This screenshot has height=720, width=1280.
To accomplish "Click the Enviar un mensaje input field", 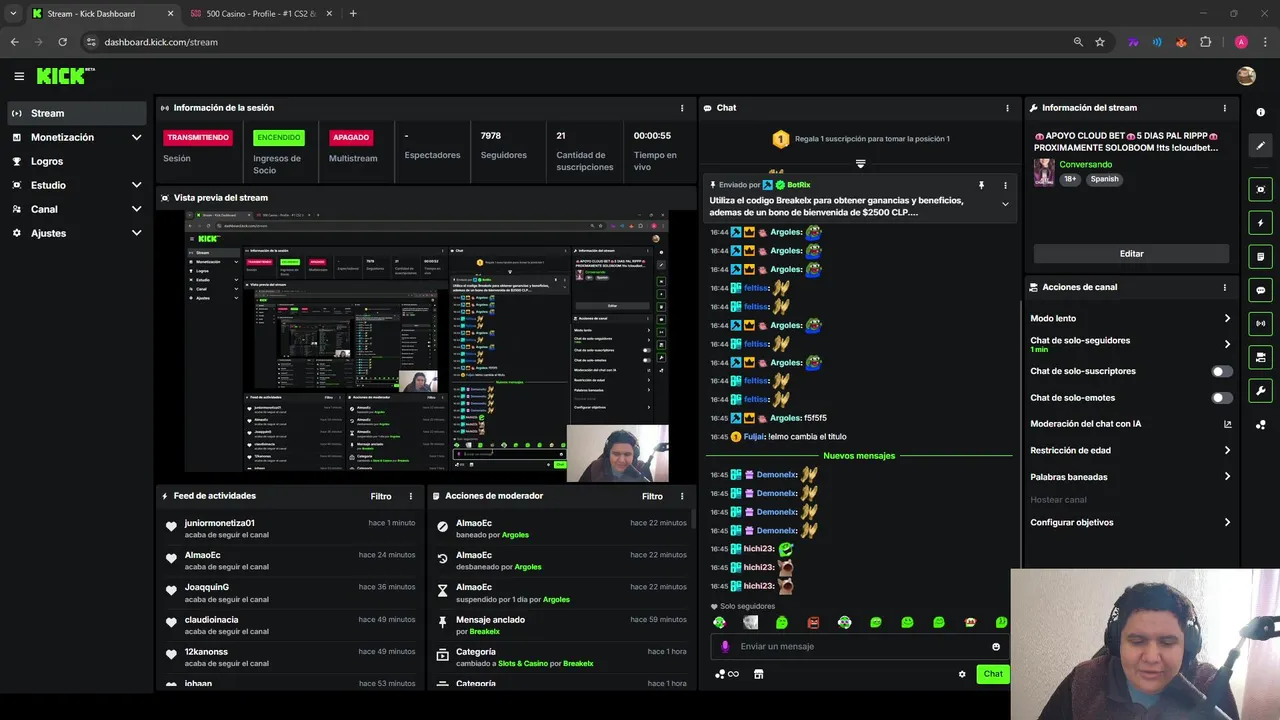I will point(860,647).
